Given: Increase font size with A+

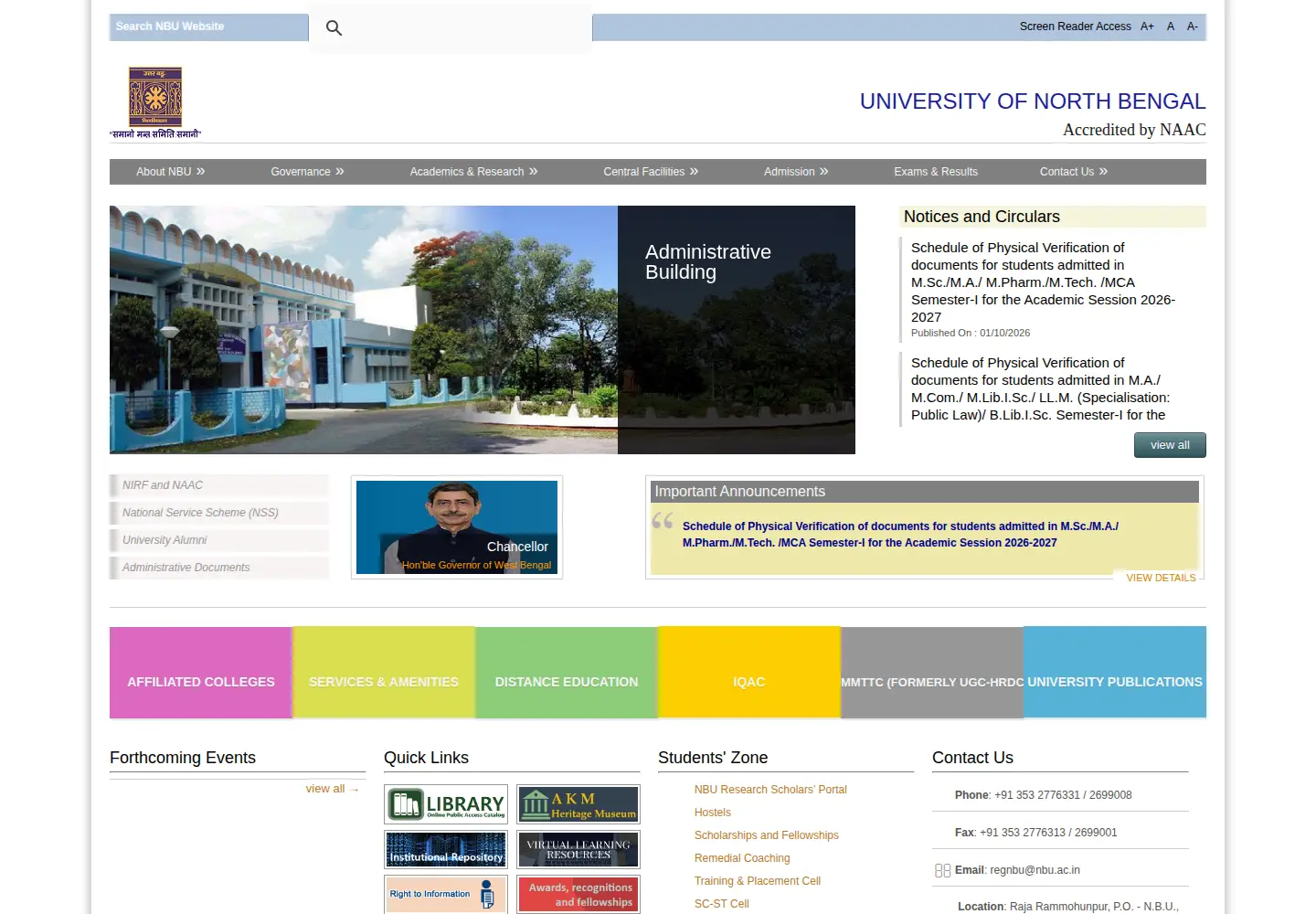Looking at the screenshot, I should point(1147,27).
